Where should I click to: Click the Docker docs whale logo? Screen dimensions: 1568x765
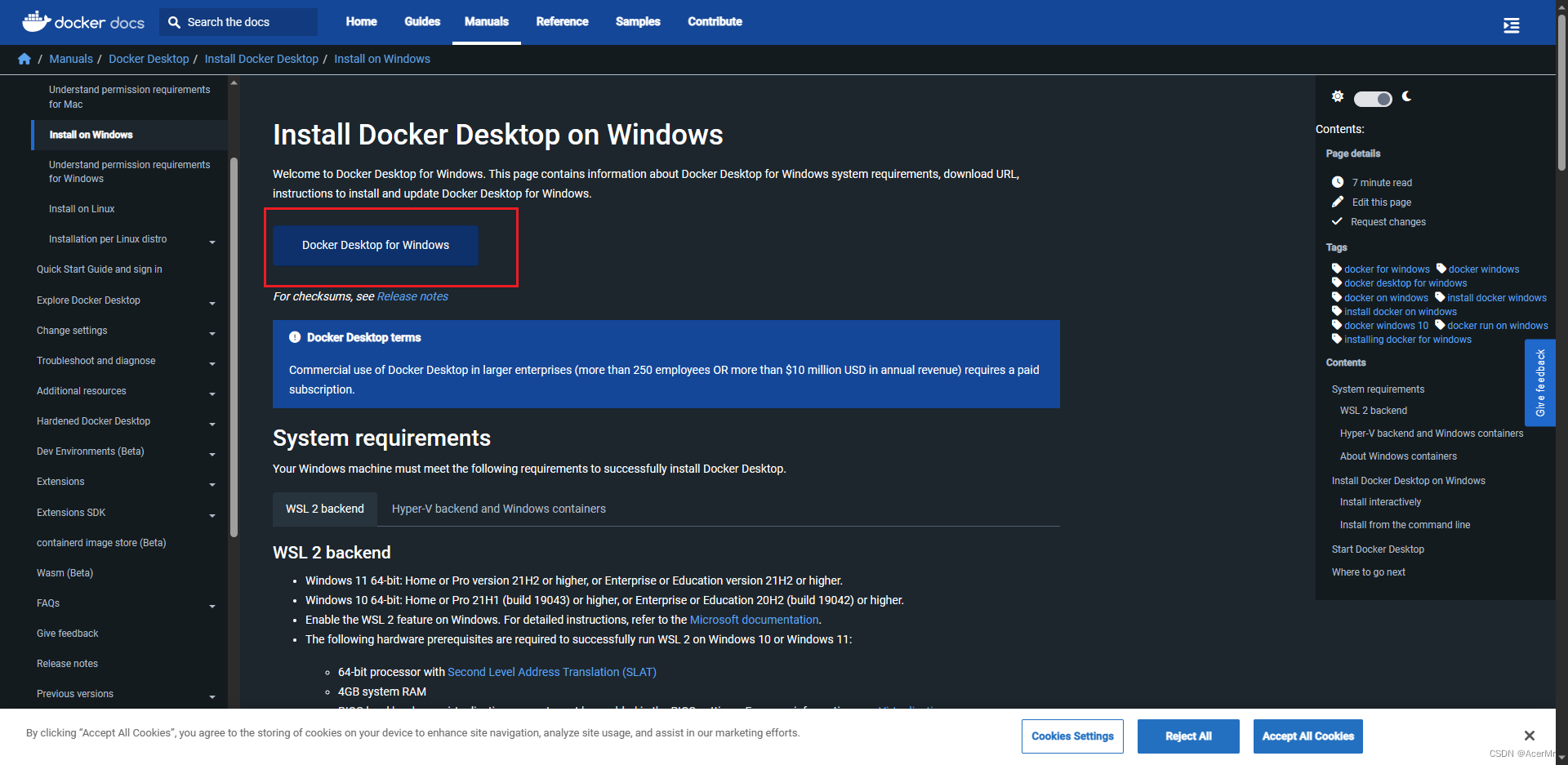coord(83,22)
